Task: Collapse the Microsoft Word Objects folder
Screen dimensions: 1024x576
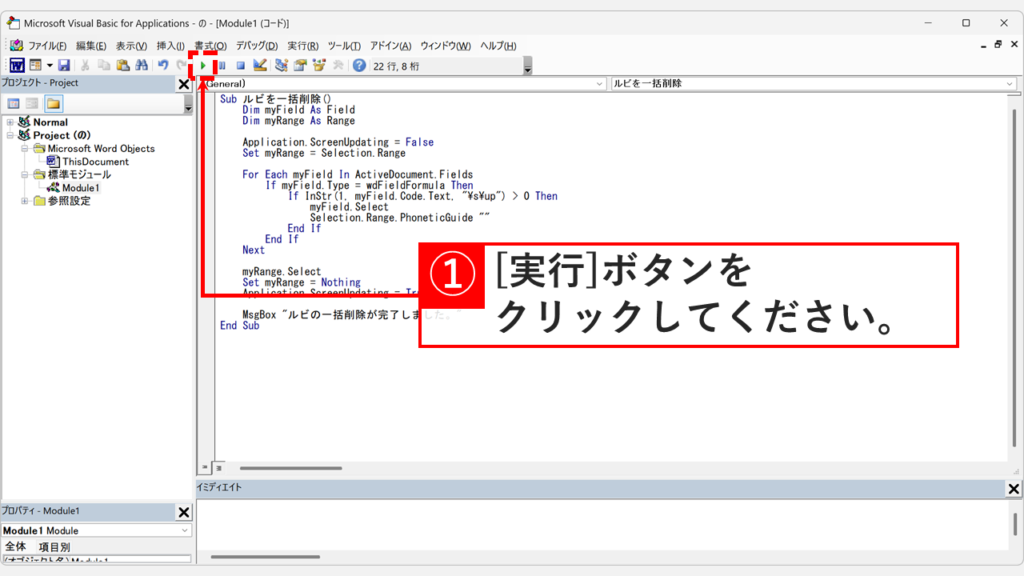Action: click(24, 148)
